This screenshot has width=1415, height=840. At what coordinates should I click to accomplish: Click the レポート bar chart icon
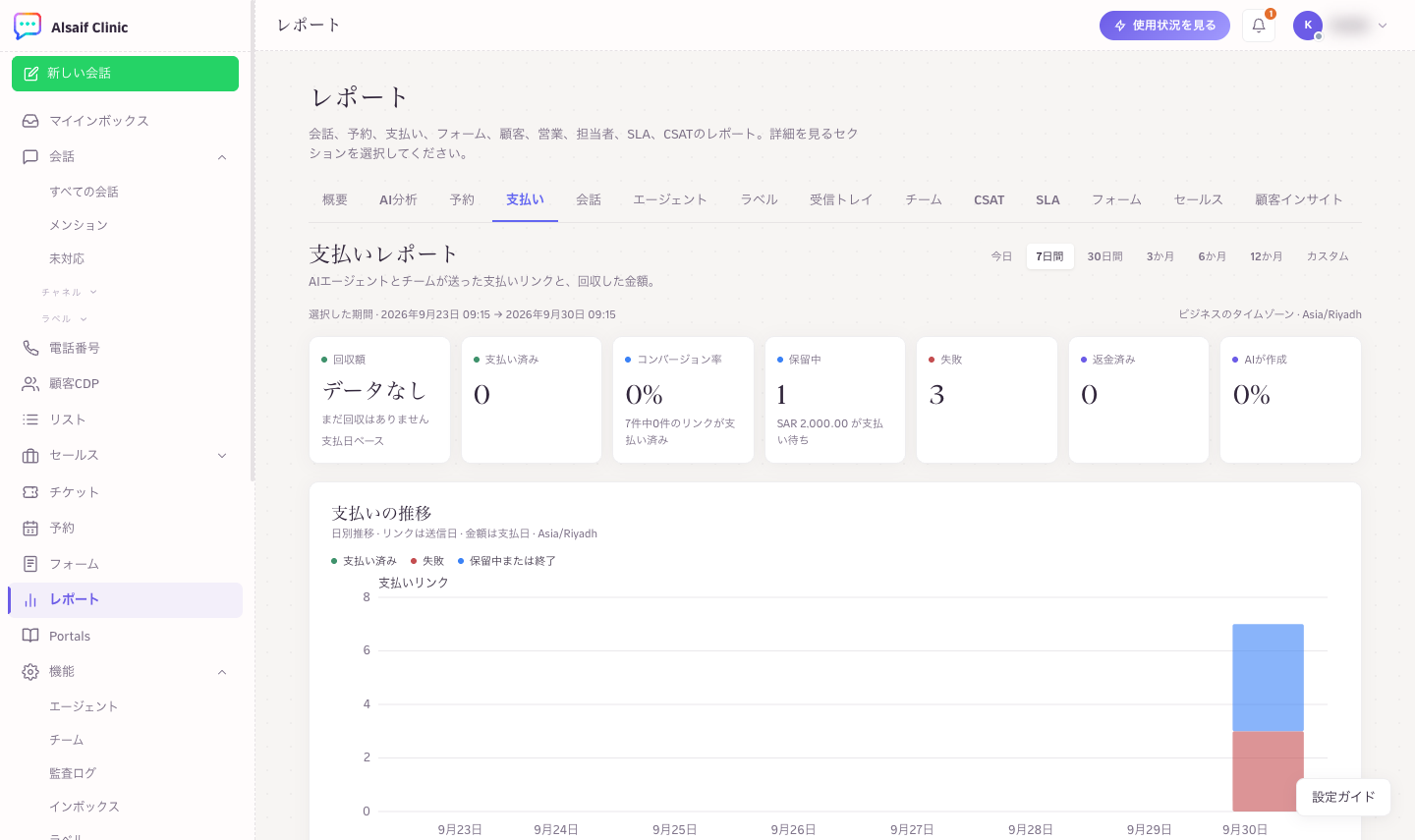click(30, 600)
